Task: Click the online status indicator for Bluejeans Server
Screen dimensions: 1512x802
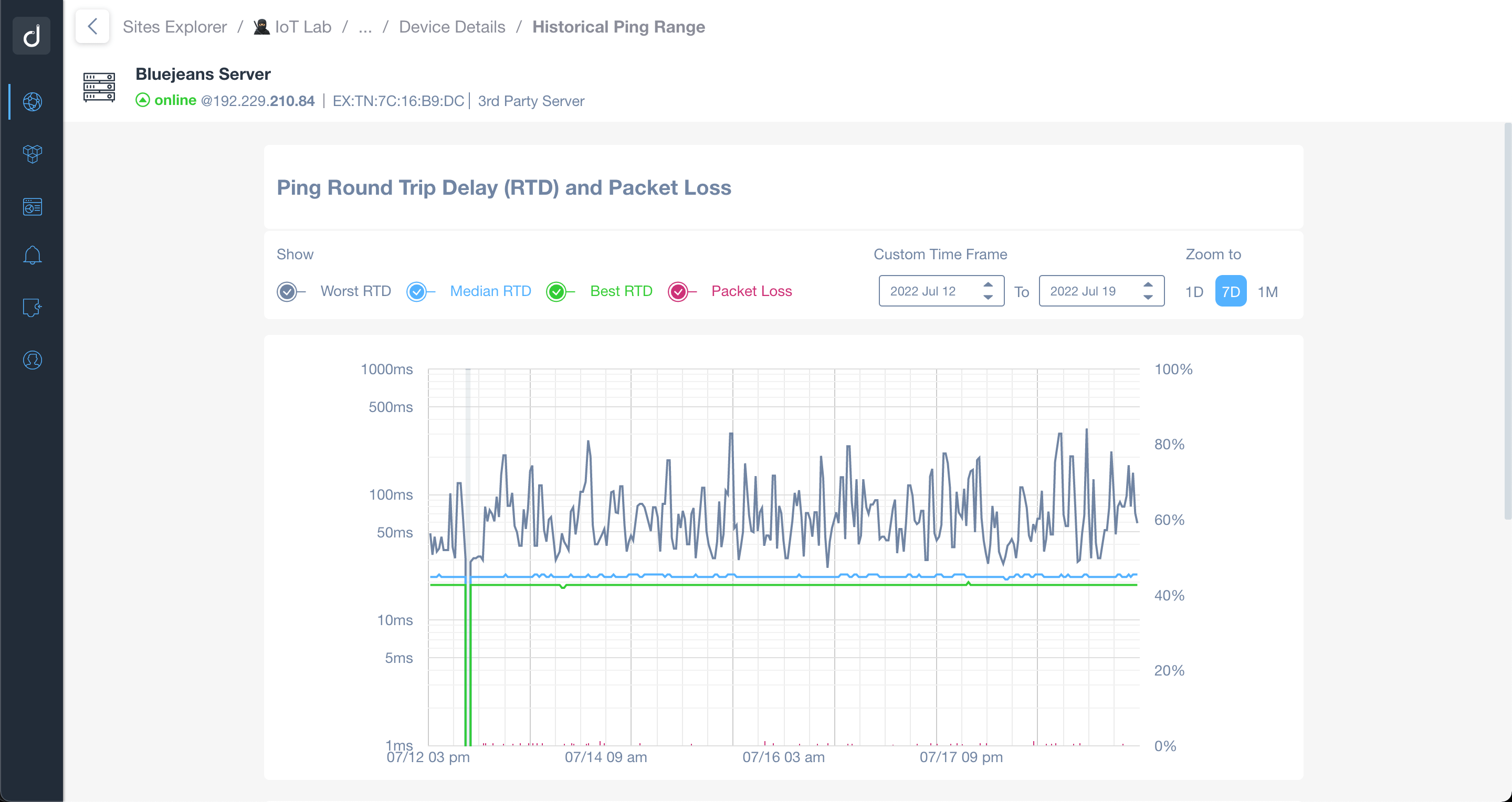Action: [x=142, y=100]
